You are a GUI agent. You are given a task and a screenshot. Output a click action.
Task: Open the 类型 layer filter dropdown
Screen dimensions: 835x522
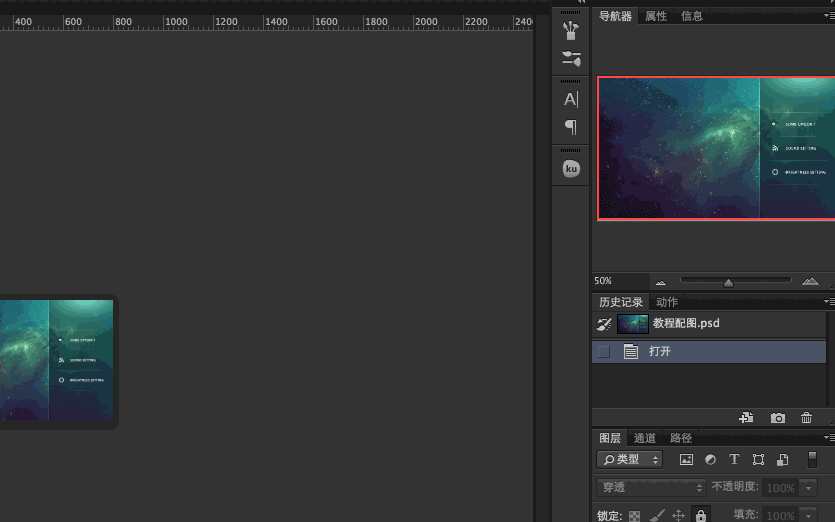(x=629, y=460)
